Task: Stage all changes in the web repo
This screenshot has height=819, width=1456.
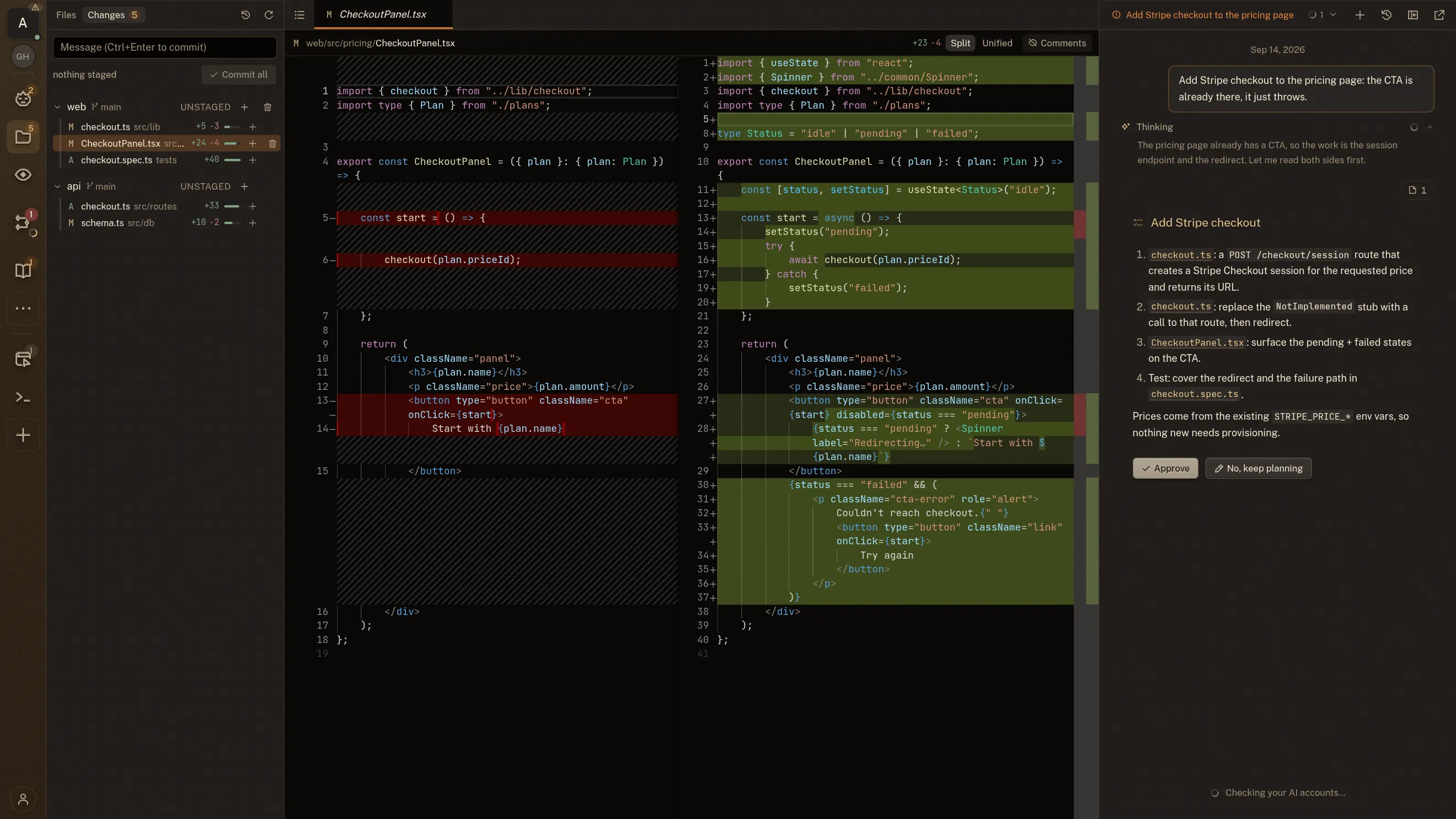Action: (244, 107)
